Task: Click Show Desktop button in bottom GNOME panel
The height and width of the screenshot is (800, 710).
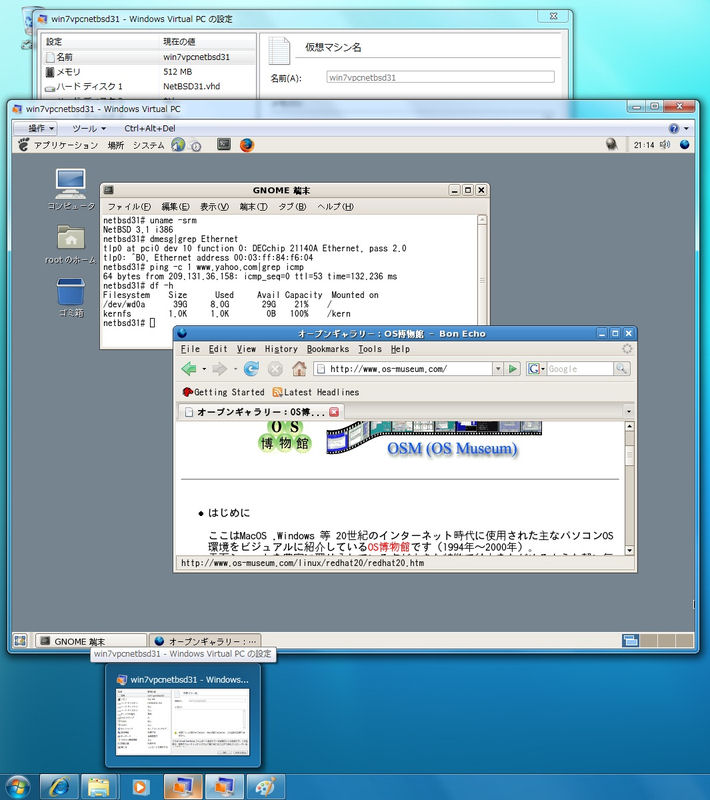Action: pos(20,640)
